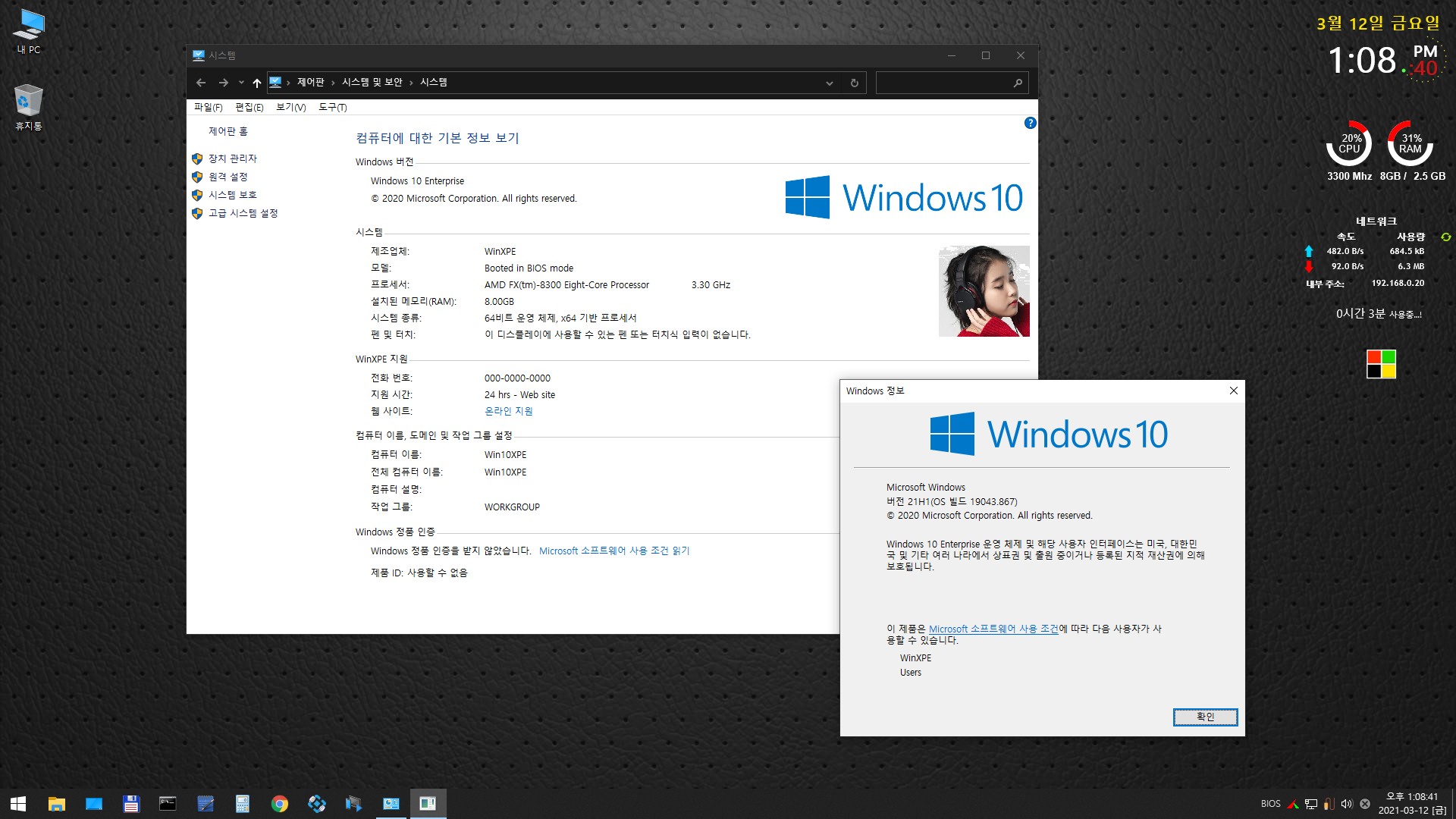
Task: Select the 휴지통 recycle bin icon
Action: pyautogui.click(x=29, y=107)
